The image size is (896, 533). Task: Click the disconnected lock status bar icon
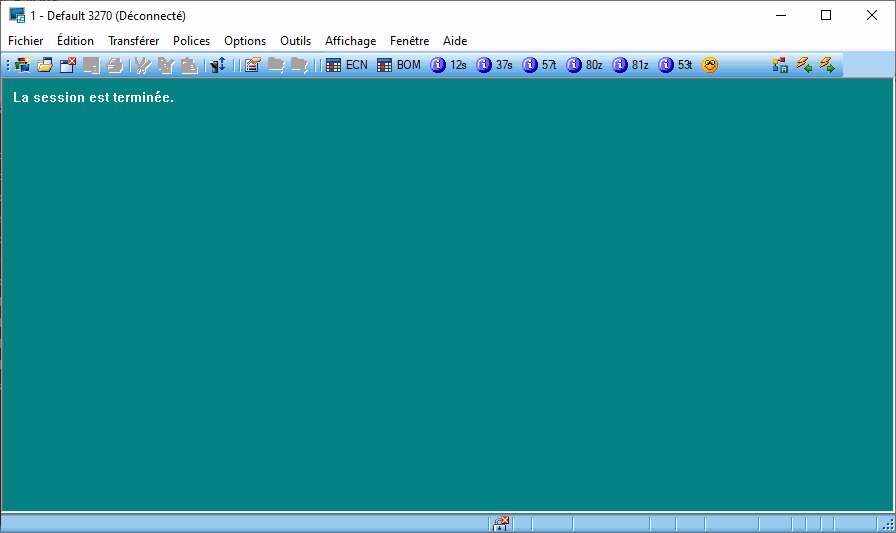pos(500,524)
